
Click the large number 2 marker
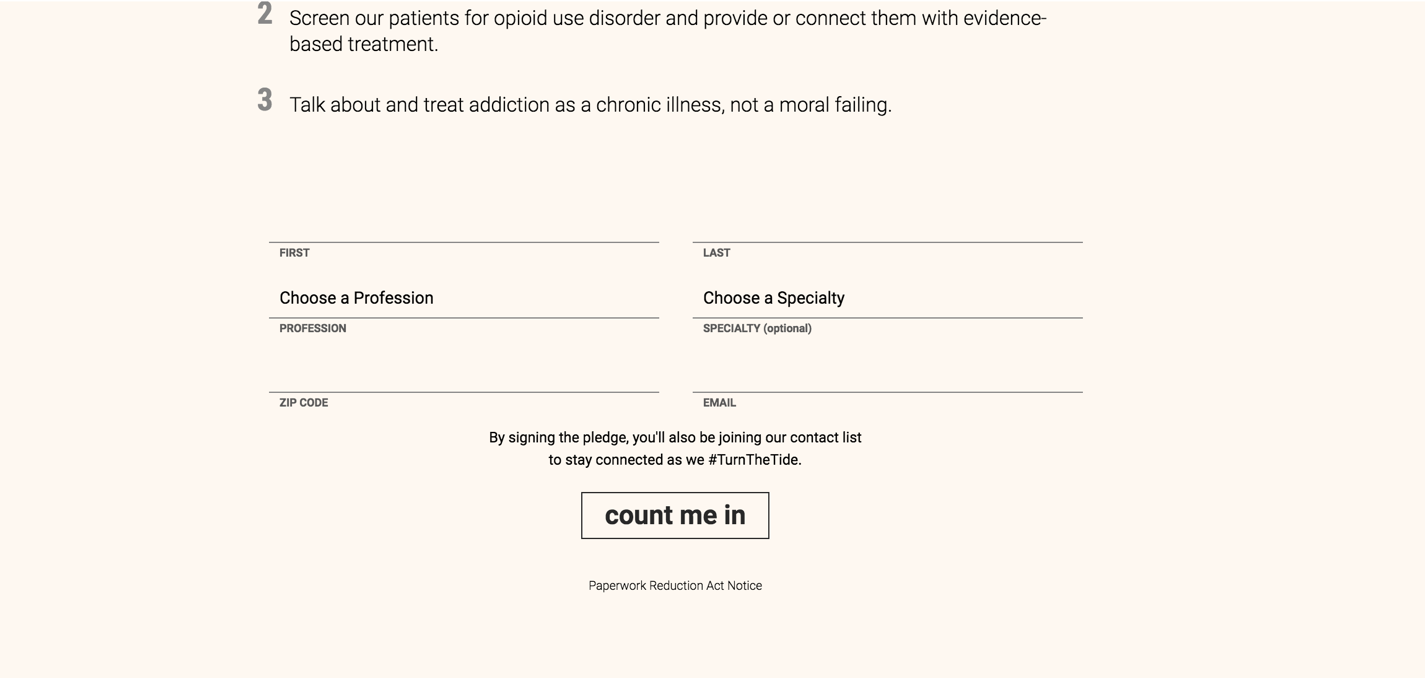coord(265,14)
